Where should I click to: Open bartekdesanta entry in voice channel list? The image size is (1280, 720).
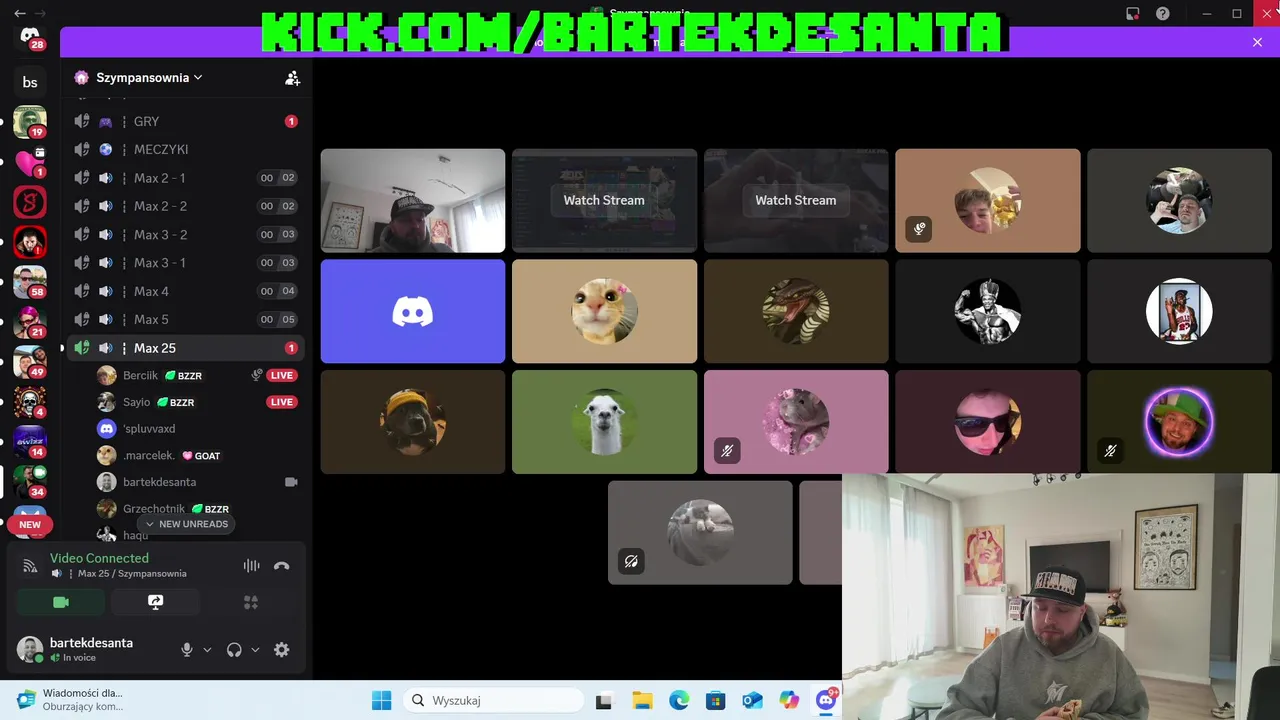click(197, 482)
